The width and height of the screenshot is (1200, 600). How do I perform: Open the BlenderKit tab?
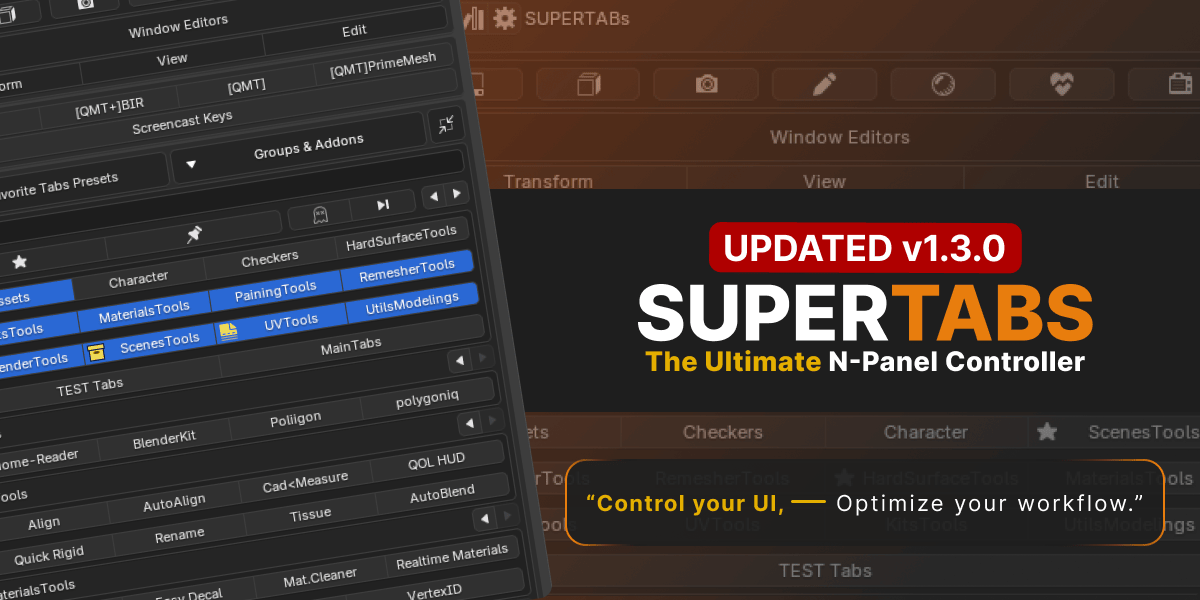pos(167,440)
